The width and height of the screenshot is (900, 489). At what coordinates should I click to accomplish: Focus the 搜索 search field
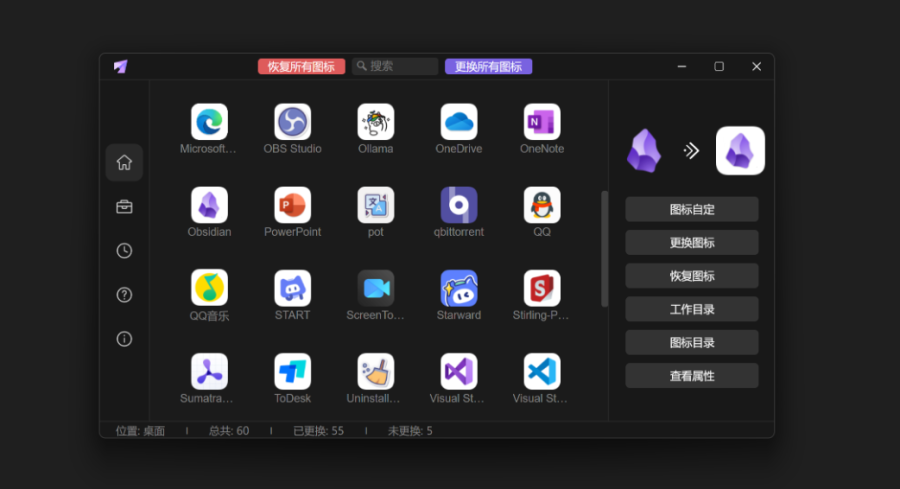tap(395, 67)
